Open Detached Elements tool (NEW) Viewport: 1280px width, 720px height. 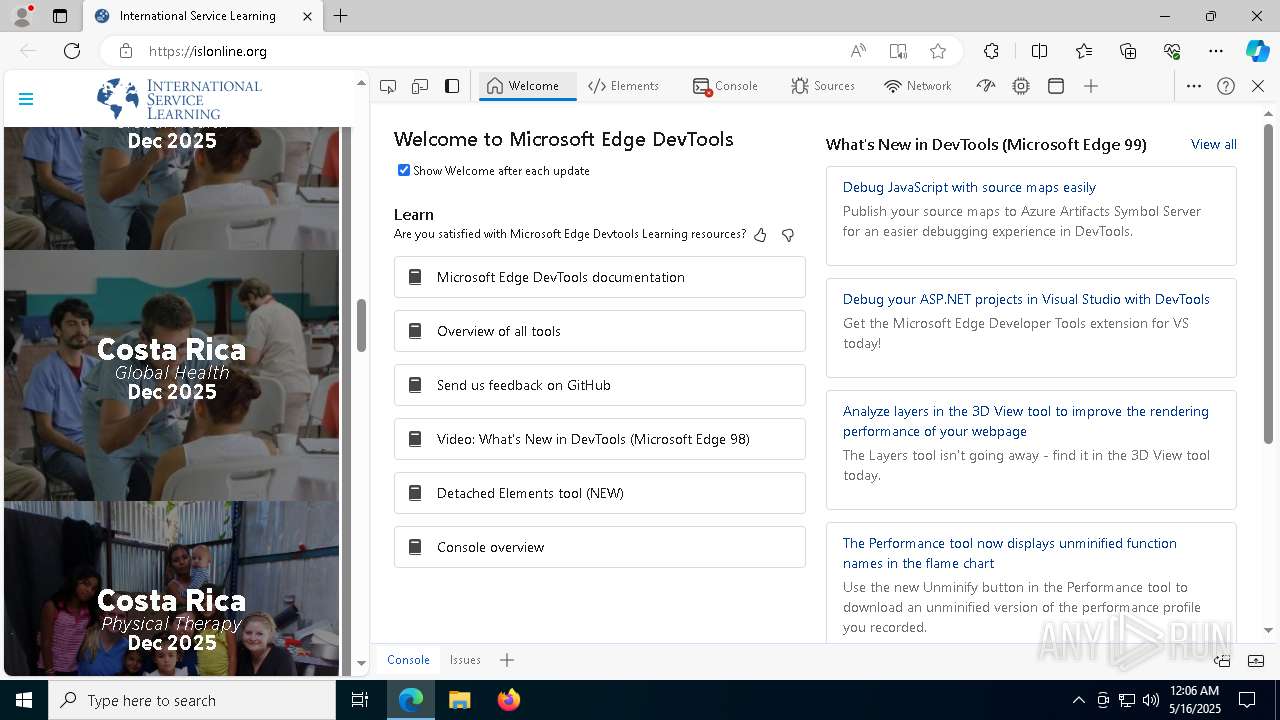pos(599,493)
